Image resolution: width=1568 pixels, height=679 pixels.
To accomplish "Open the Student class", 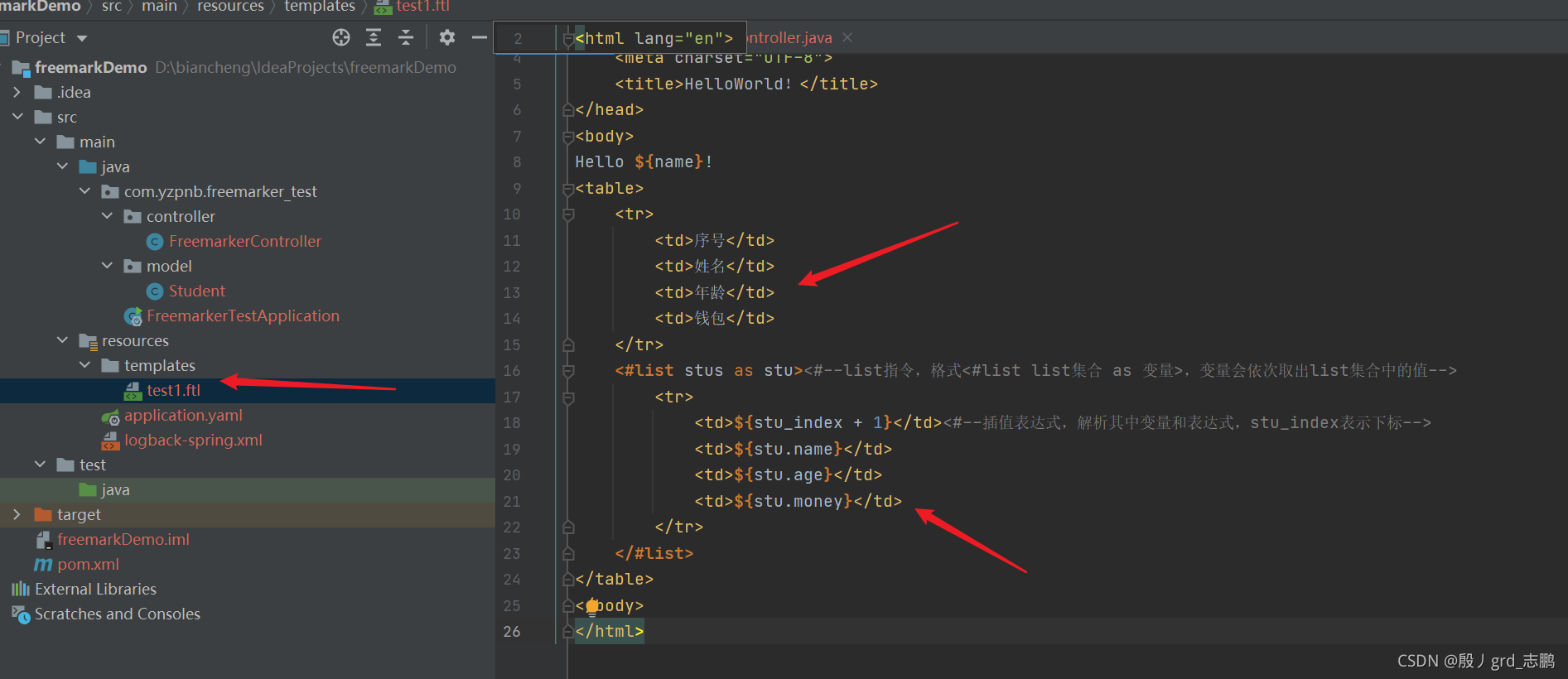I will coord(197,291).
